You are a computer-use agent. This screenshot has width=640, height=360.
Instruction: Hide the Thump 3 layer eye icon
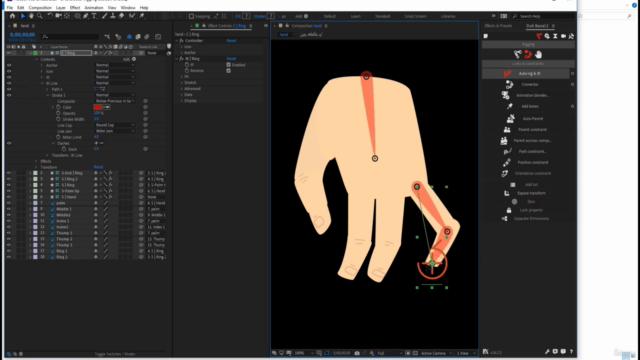[x=9, y=245]
